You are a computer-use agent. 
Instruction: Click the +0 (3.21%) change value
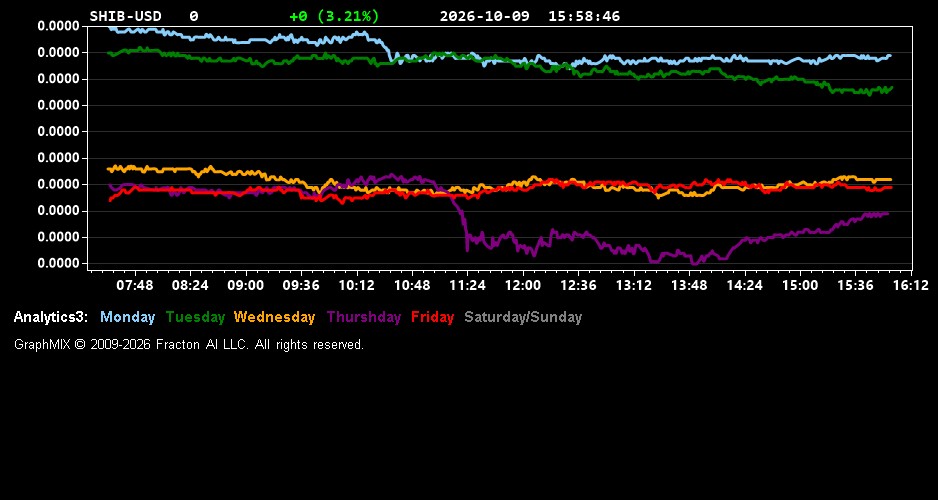(x=334, y=16)
